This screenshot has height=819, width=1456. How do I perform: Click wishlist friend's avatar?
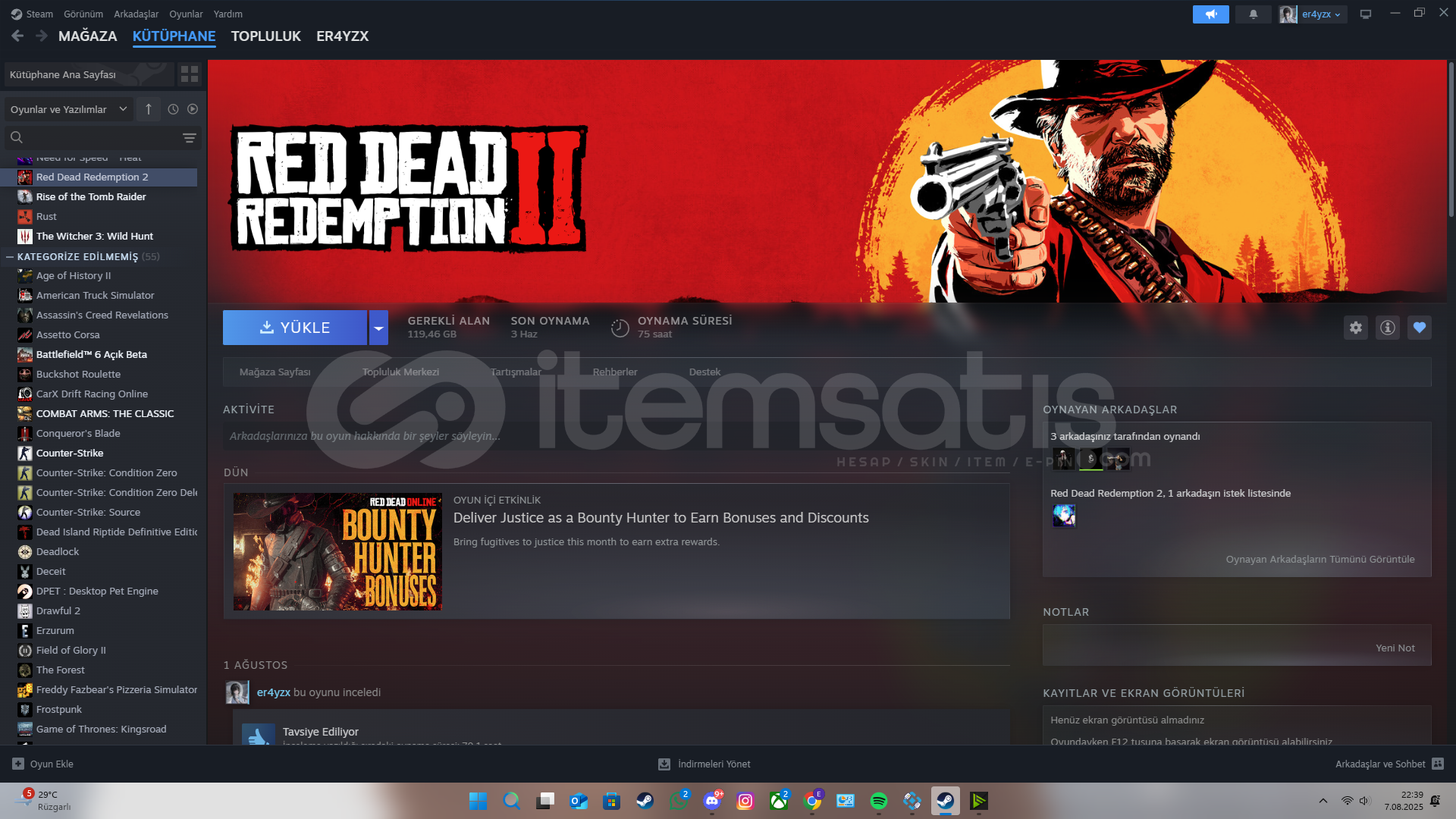coord(1064,516)
